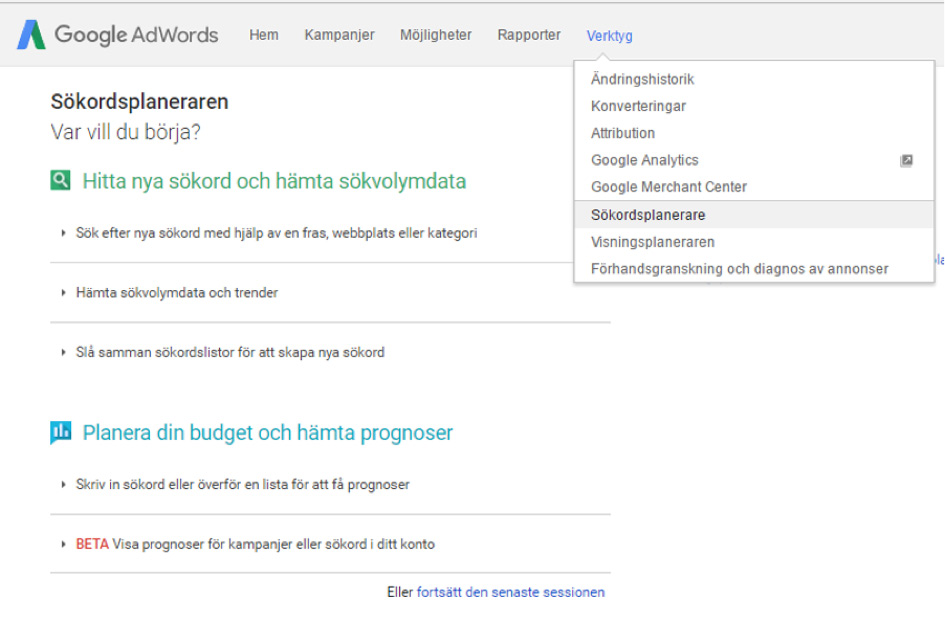Expand 'Skriv in sökord eller överför' arrow
Screen dimensions: 945x621
point(63,484)
